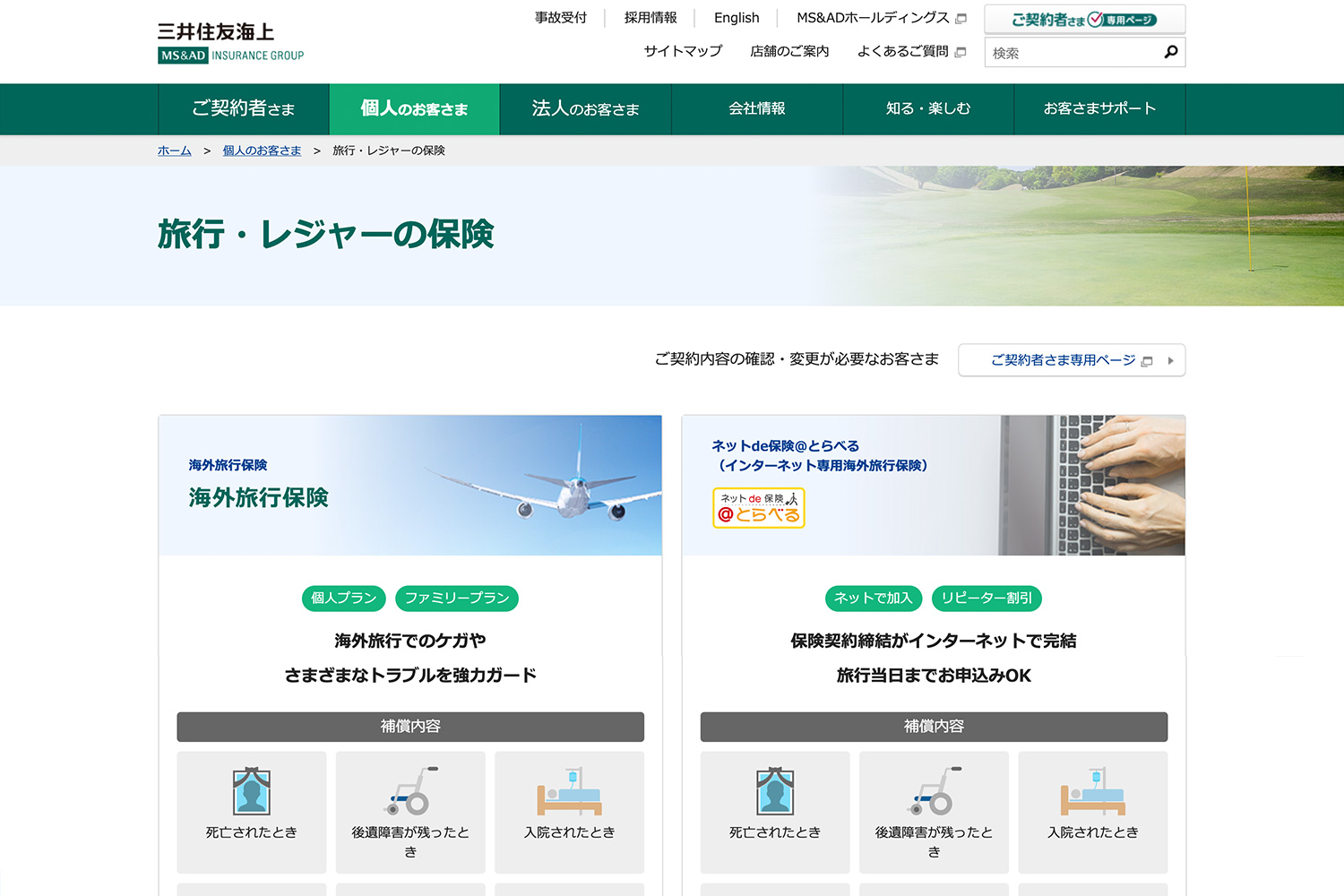Select the 個人のお客さま navigation tab
This screenshot has width=1344, height=896.
coord(415,109)
